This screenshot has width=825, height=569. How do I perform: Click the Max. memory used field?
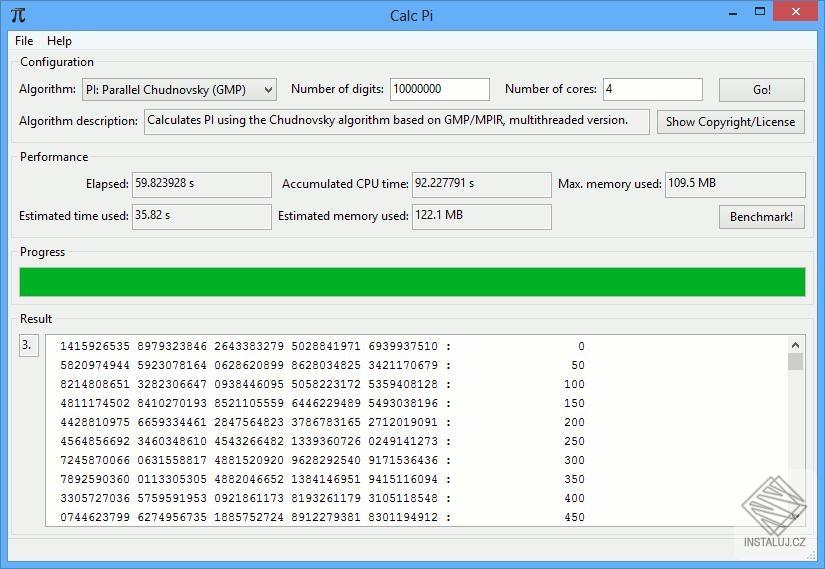(735, 185)
